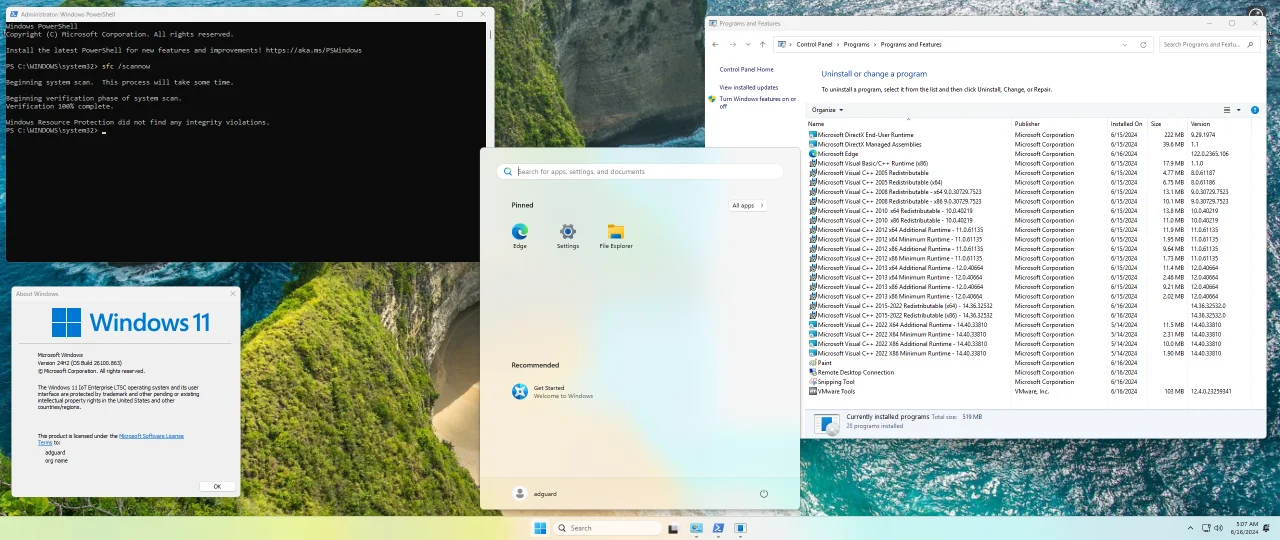Go forward in Programs and Features

(x=733, y=45)
